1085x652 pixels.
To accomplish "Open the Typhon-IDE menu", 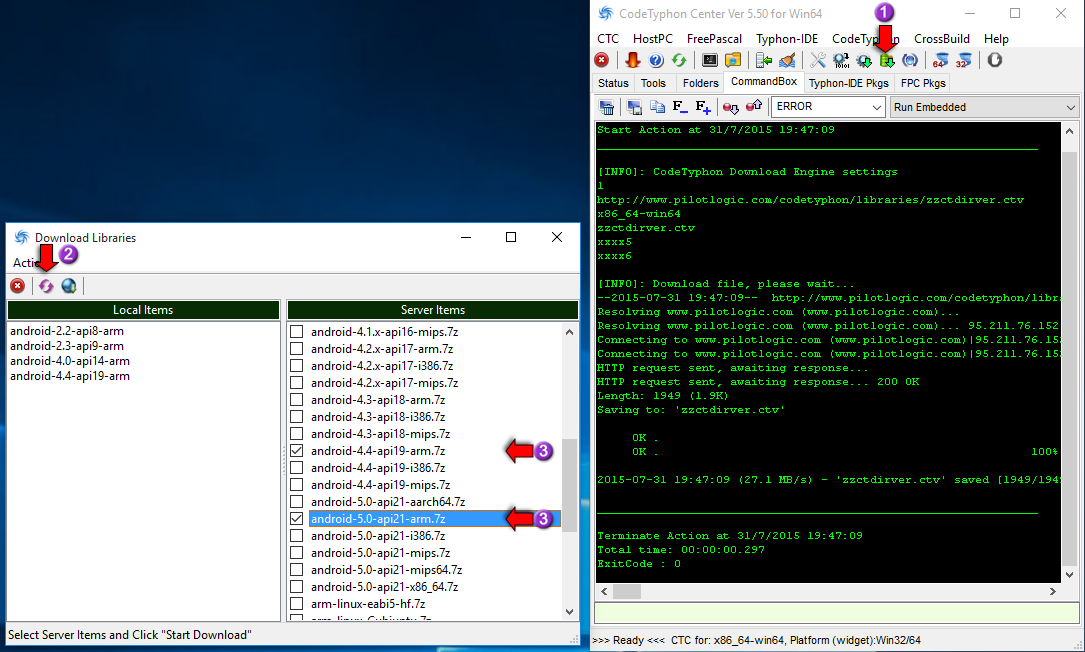I will point(787,39).
